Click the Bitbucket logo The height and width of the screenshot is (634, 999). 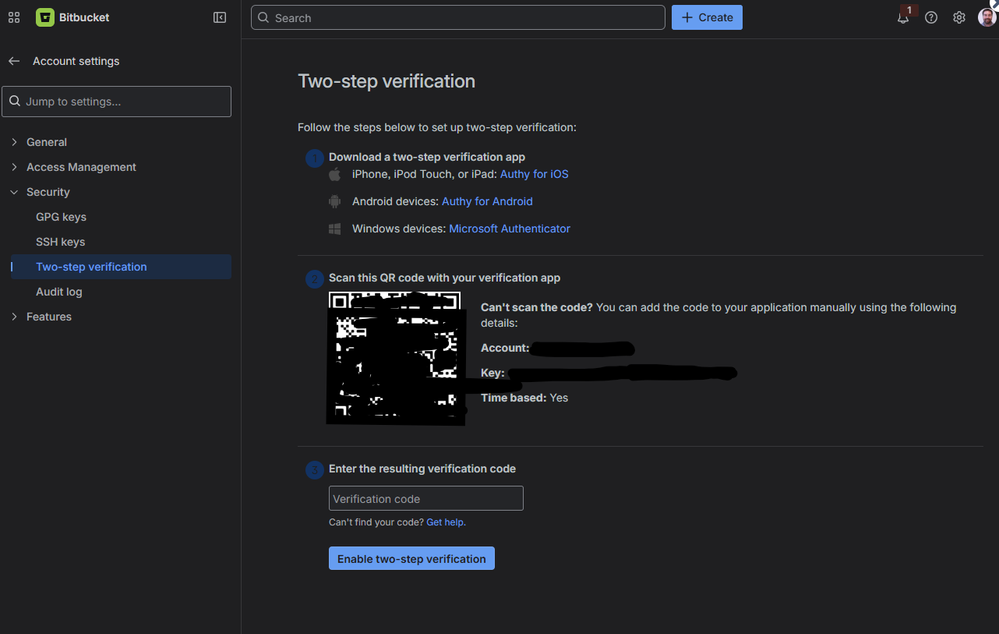[x=45, y=18]
